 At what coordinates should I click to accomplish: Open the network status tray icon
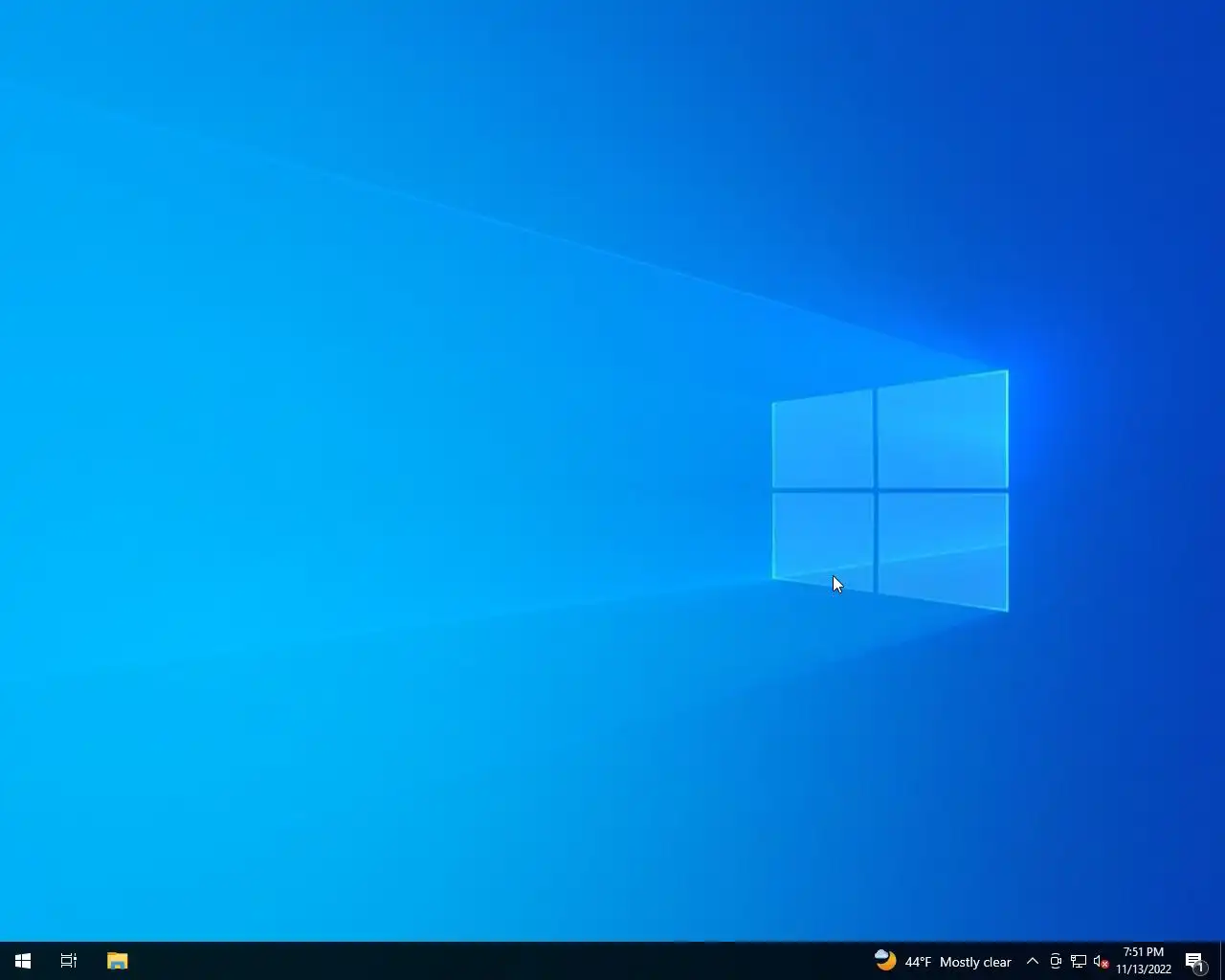pos(1079,961)
